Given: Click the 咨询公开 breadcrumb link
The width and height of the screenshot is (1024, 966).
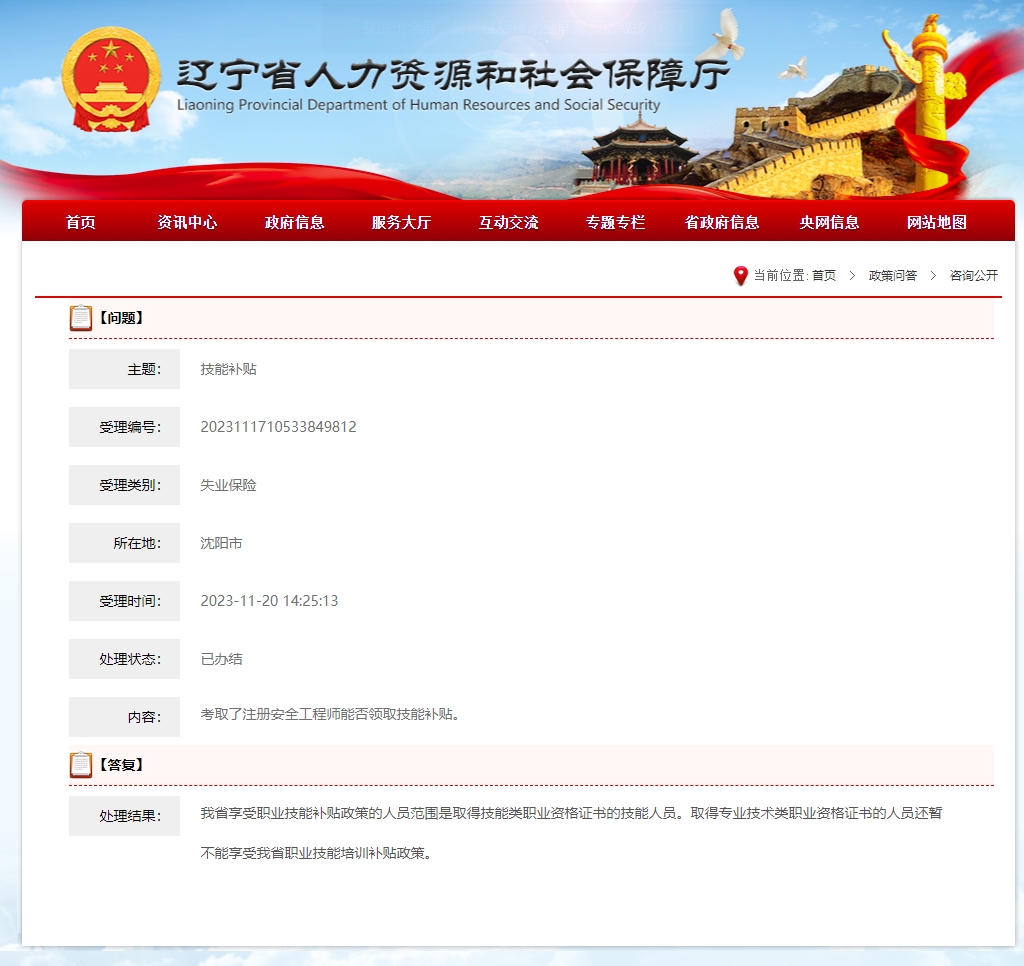Looking at the screenshot, I should [973, 276].
